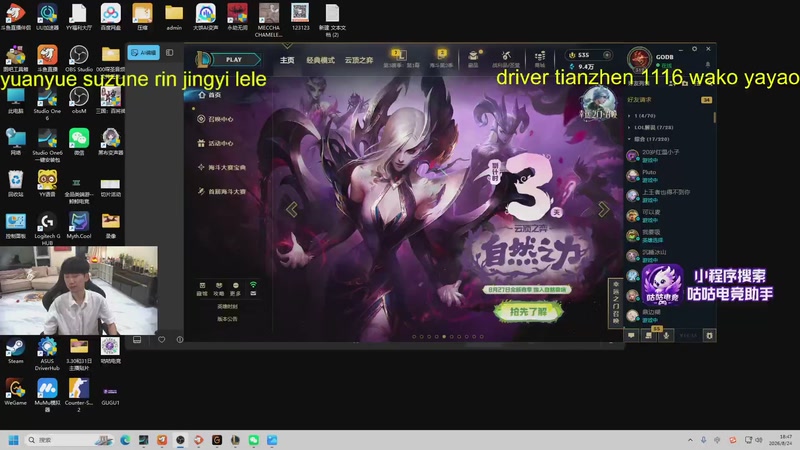Open the loot box collection icon
The image size is (800, 450).
[473, 57]
